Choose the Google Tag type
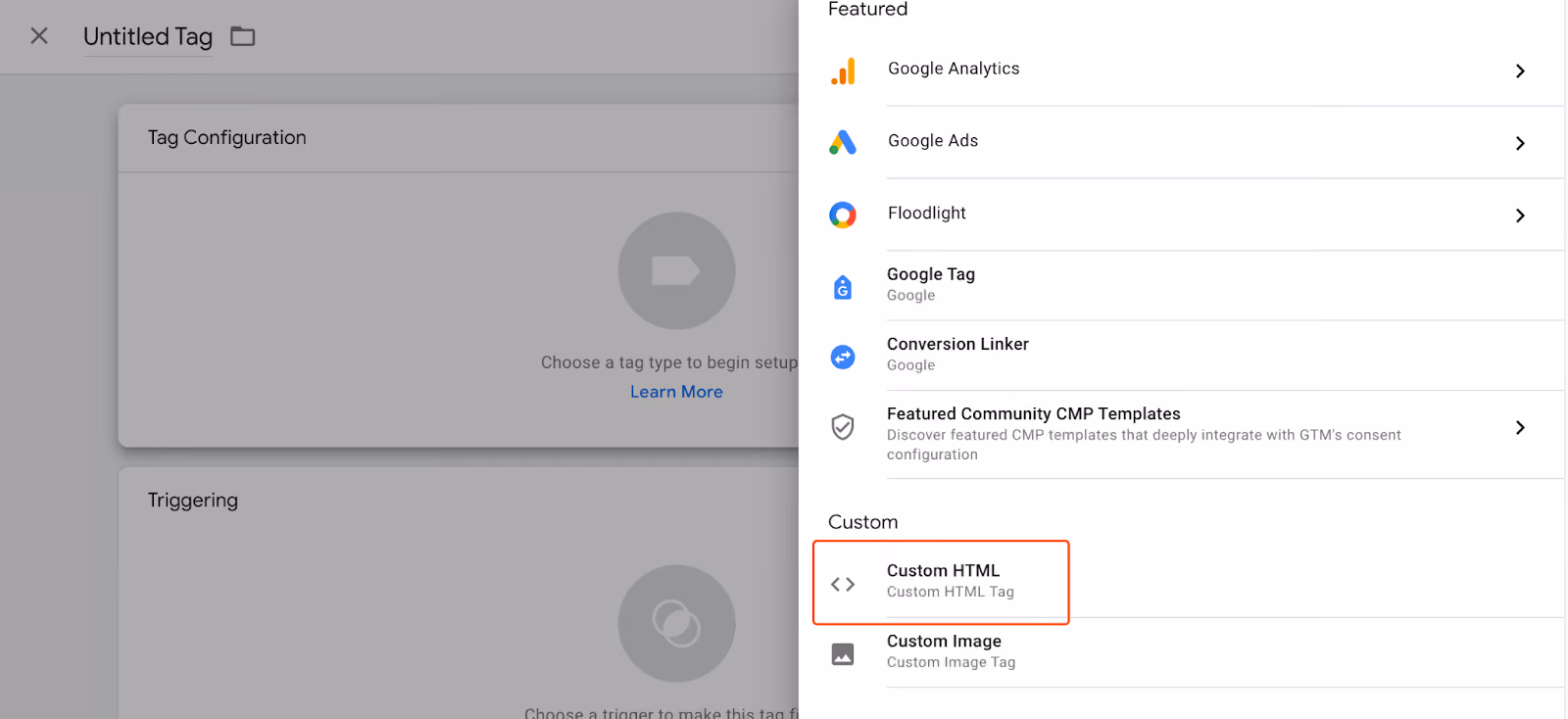This screenshot has height=719, width=1568. (1182, 286)
